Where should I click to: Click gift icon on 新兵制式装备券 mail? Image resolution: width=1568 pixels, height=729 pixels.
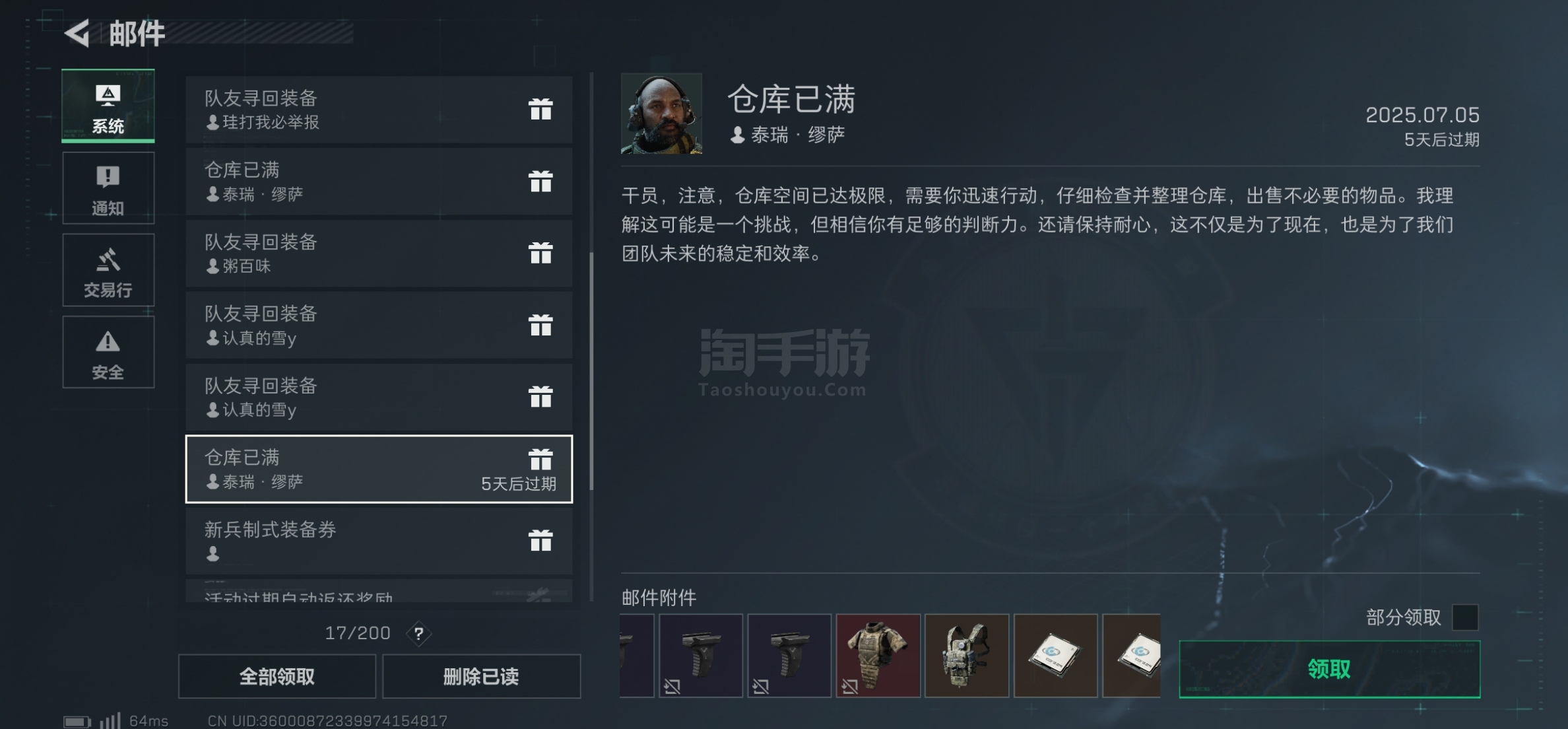click(x=540, y=540)
